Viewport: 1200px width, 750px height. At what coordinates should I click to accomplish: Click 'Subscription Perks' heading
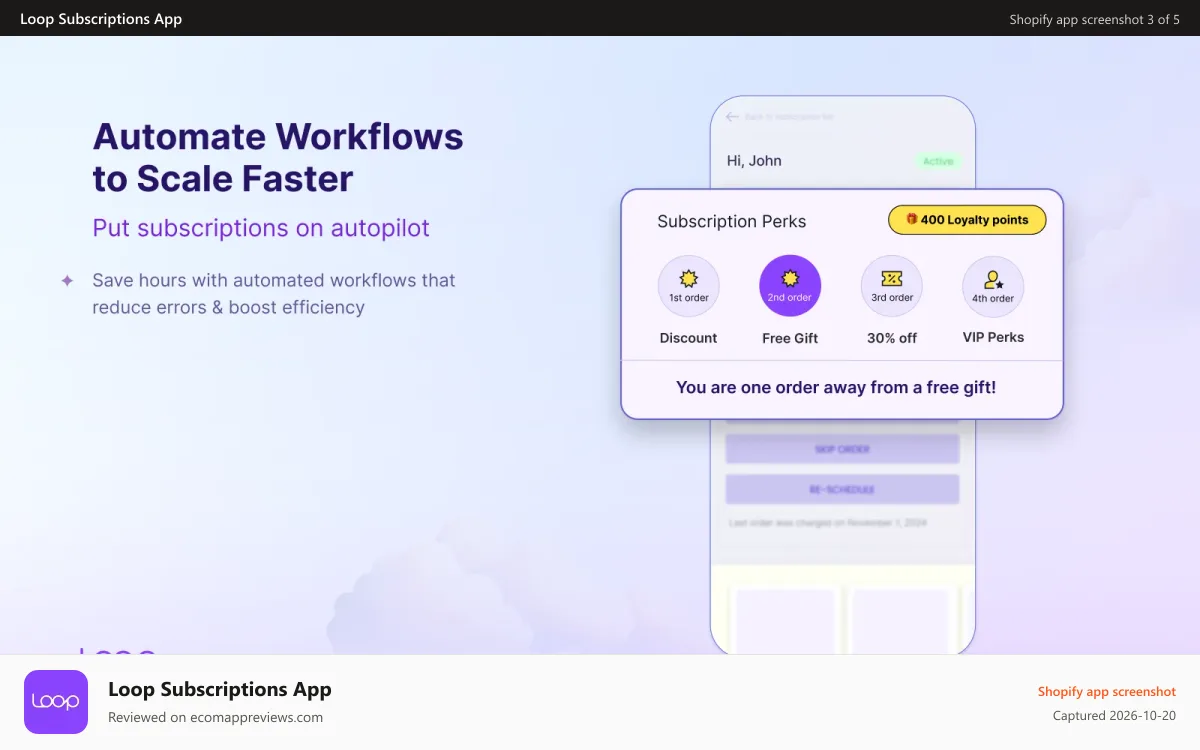(732, 221)
